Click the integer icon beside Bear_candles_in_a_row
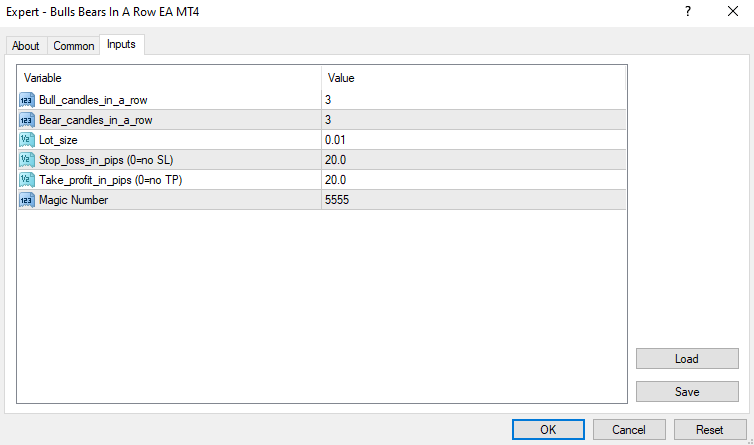The width and height of the screenshot is (754, 445). click(26, 120)
